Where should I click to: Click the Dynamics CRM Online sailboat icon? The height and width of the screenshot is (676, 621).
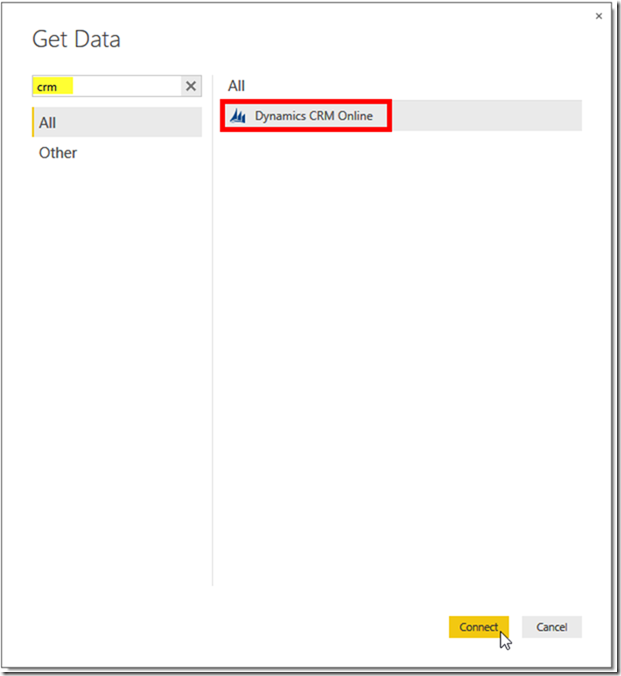pos(238,116)
